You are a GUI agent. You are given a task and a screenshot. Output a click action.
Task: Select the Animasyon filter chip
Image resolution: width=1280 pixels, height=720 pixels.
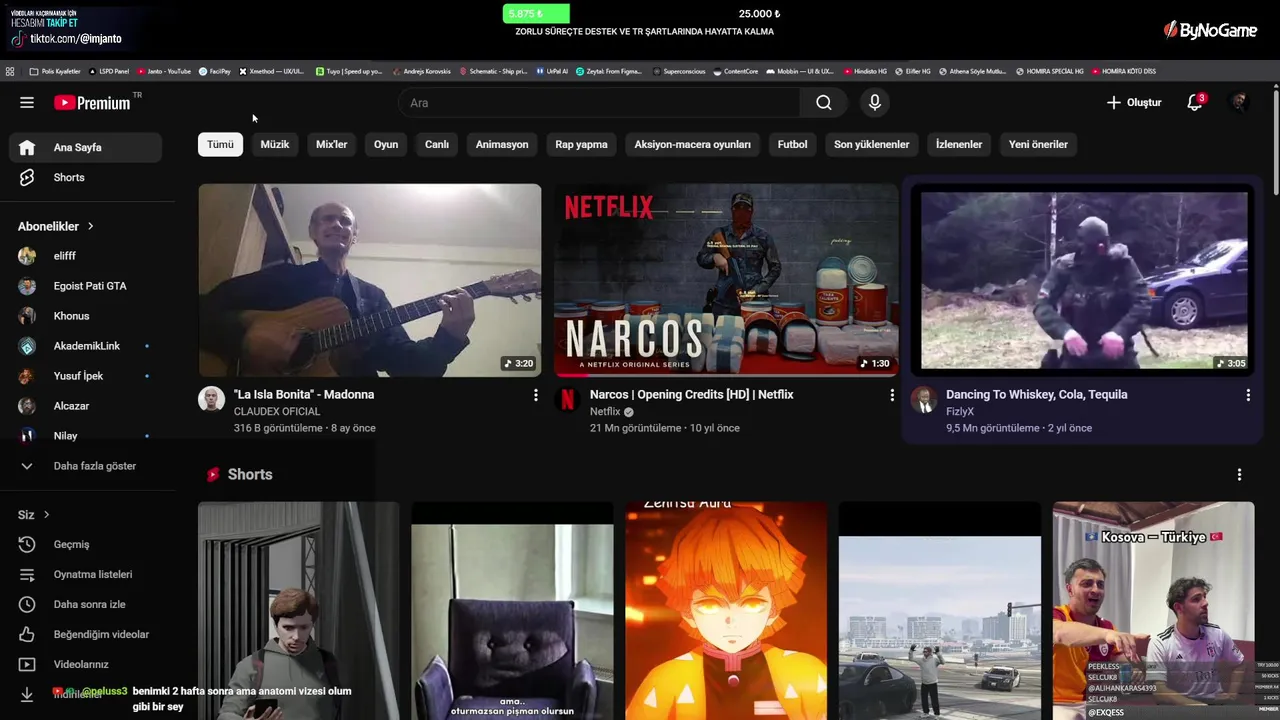point(502,144)
